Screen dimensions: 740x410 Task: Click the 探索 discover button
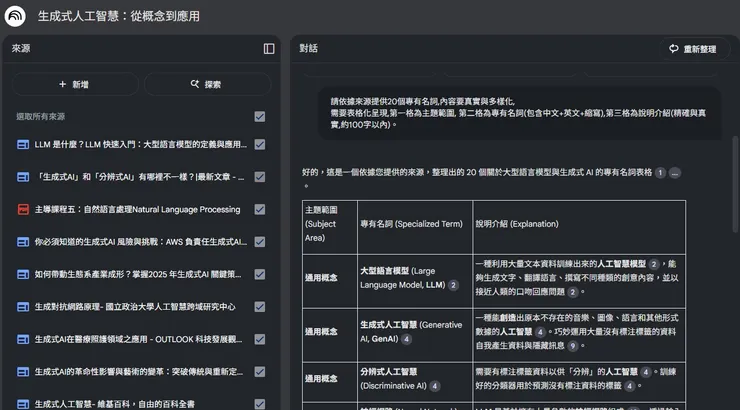[x=207, y=84]
